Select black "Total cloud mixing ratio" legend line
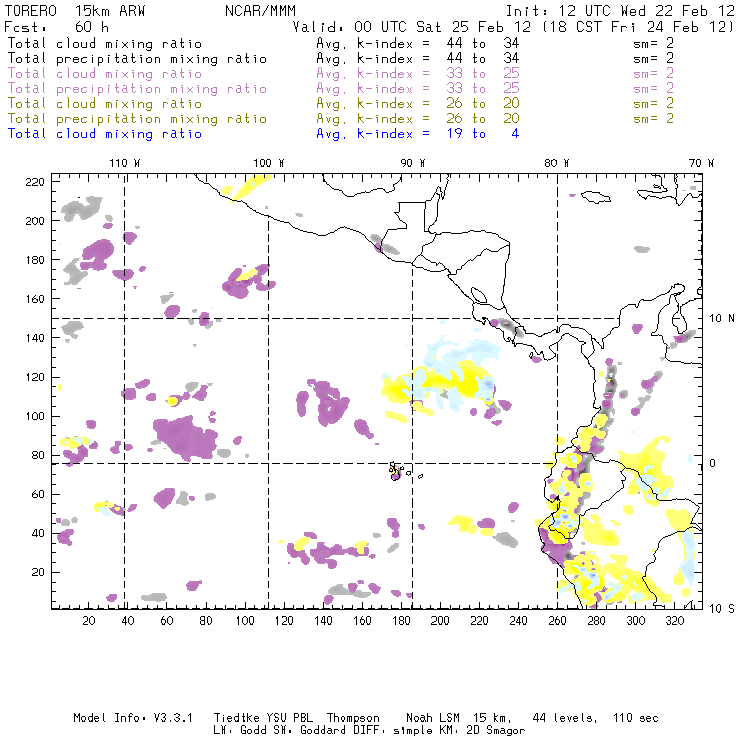 105,44
